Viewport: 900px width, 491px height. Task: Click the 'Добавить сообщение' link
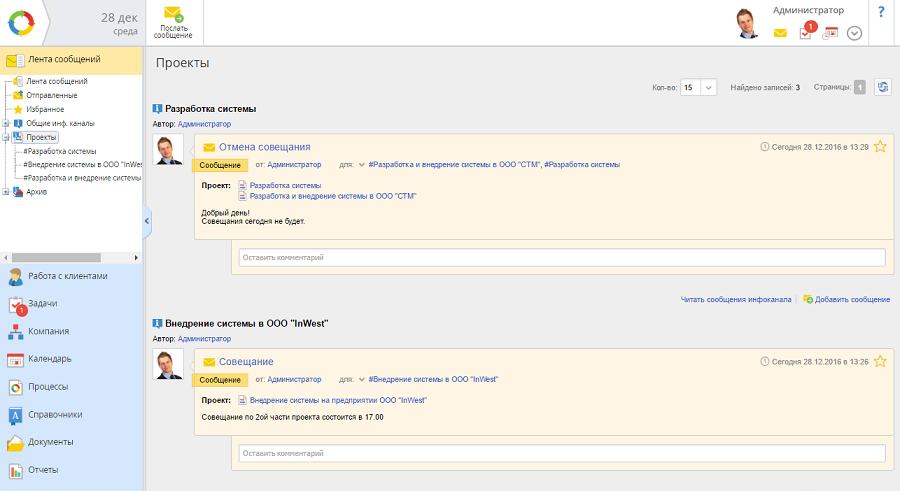(x=851, y=300)
